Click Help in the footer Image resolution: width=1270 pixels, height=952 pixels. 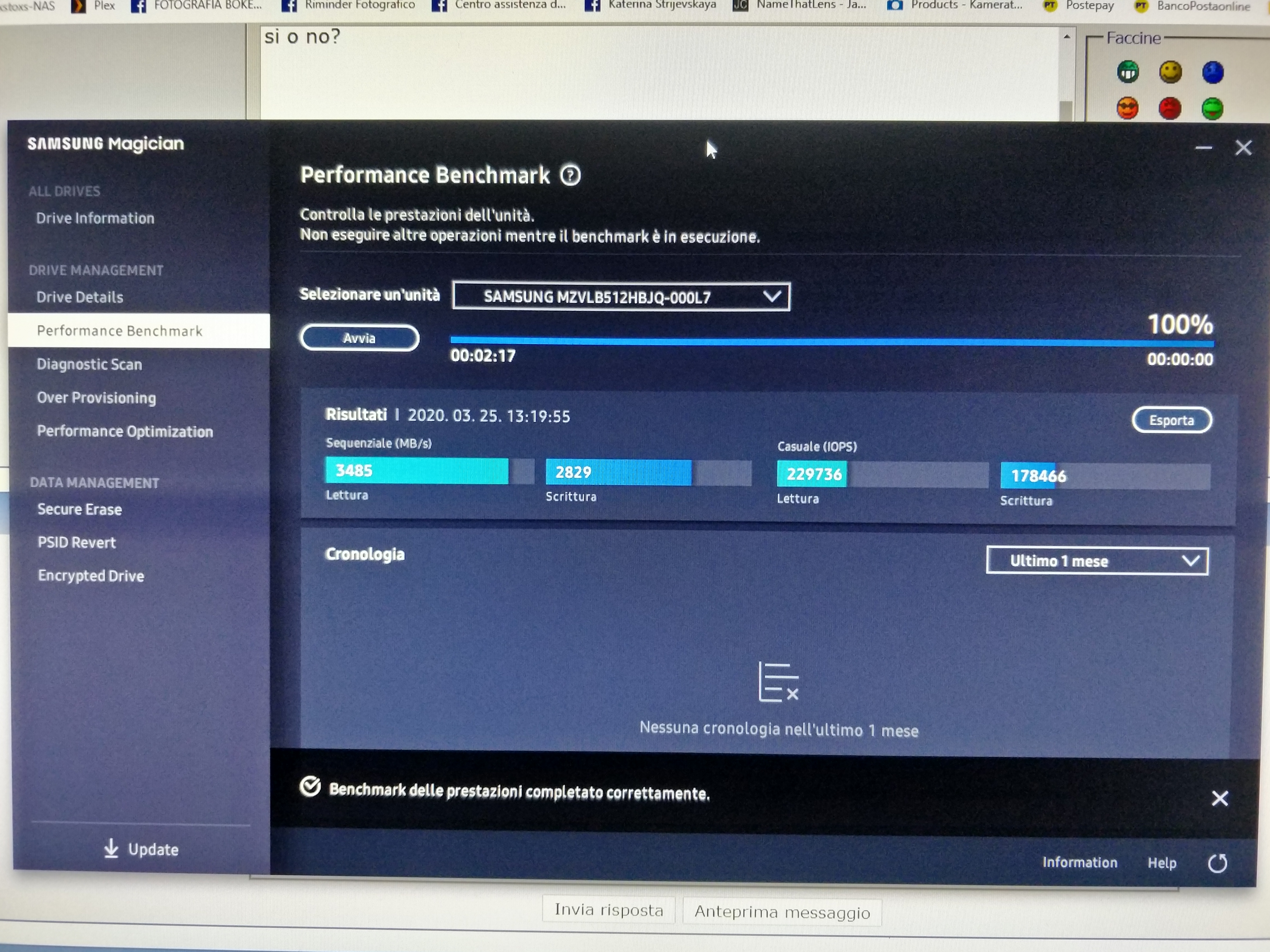(1161, 863)
